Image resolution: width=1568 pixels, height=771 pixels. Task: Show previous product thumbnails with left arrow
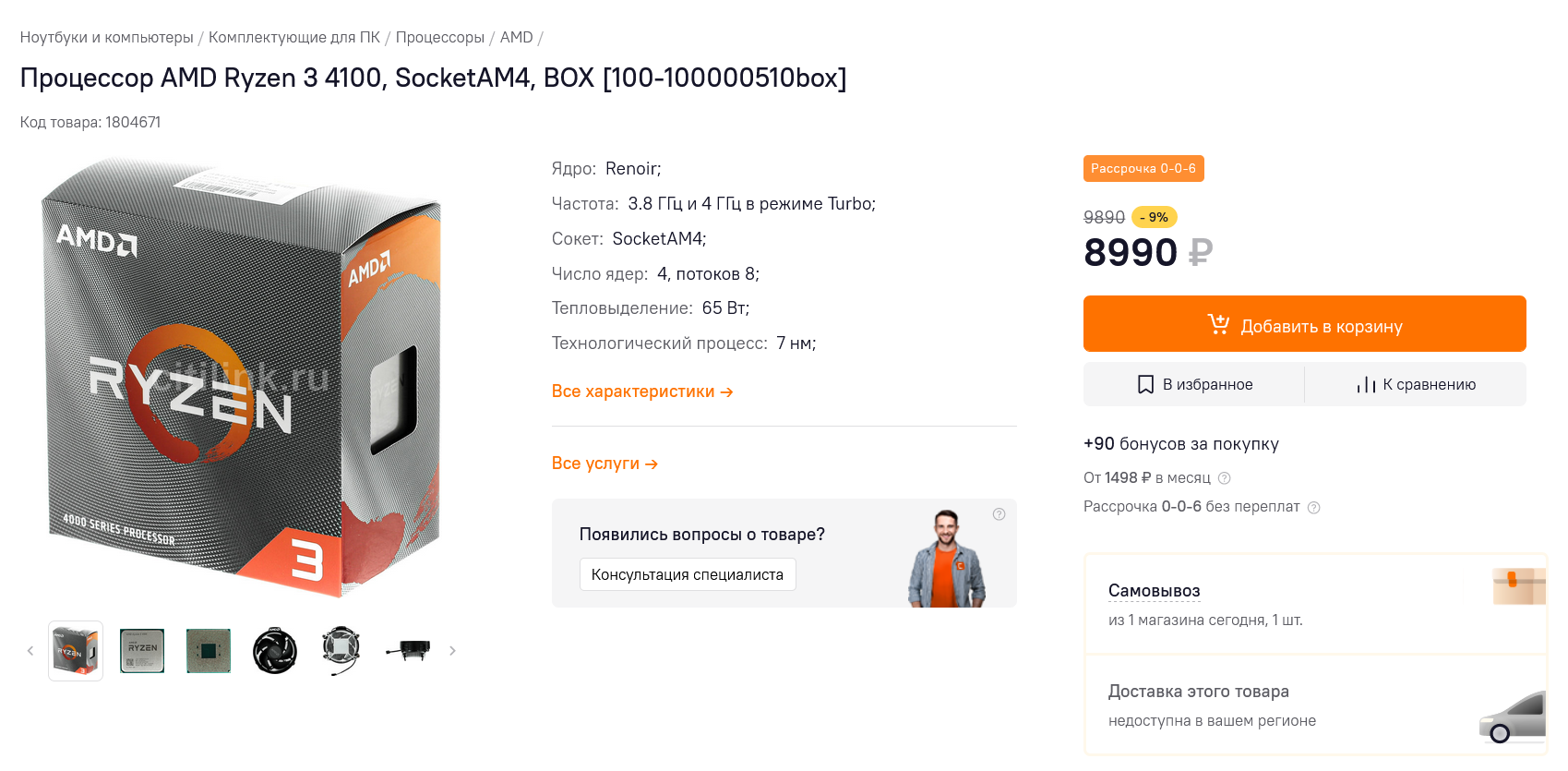(x=30, y=651)
